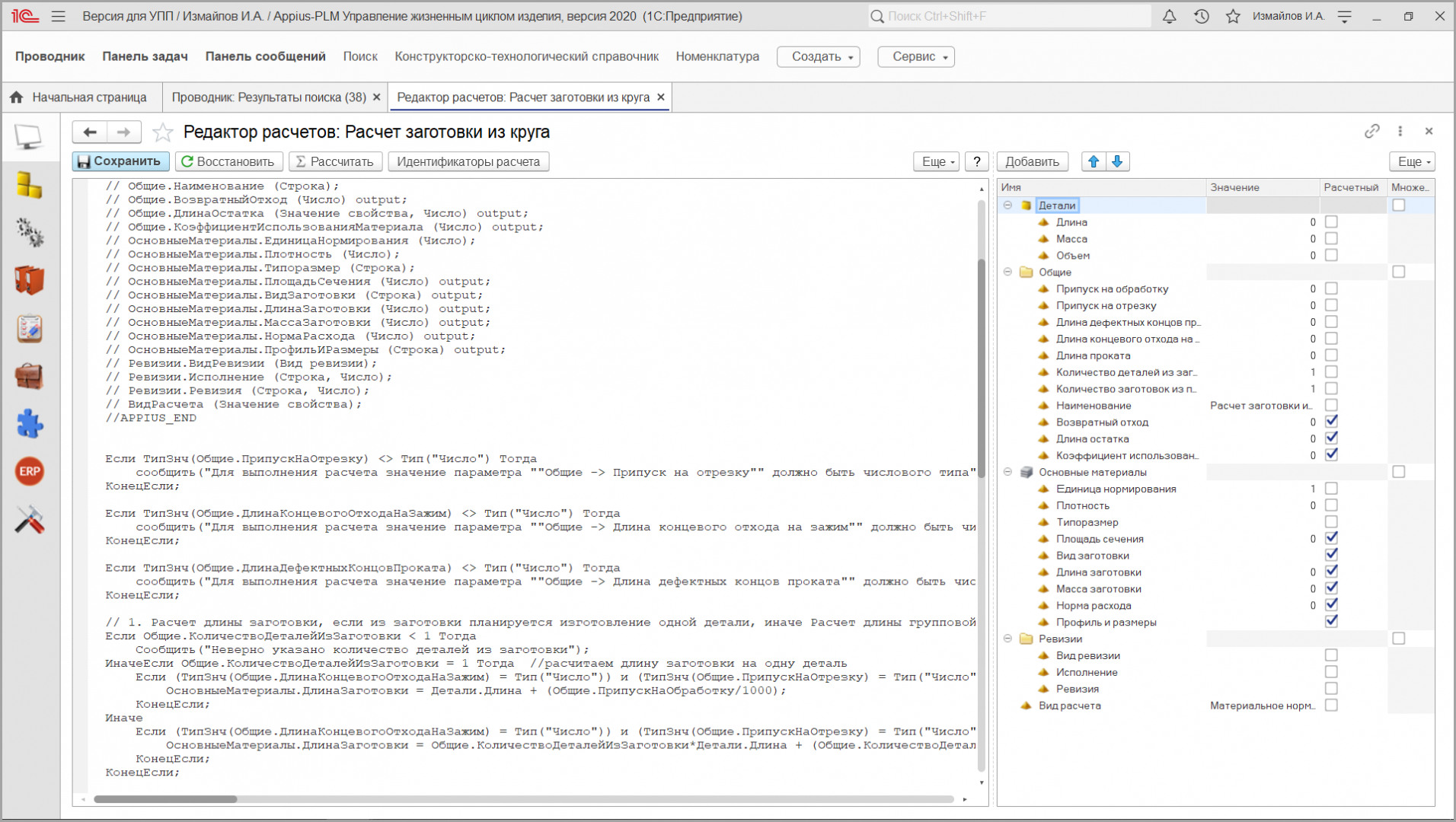Click the Сохранить button
Screen dimensions: 1456x822
pyautogui.click(x=120, y=161)
